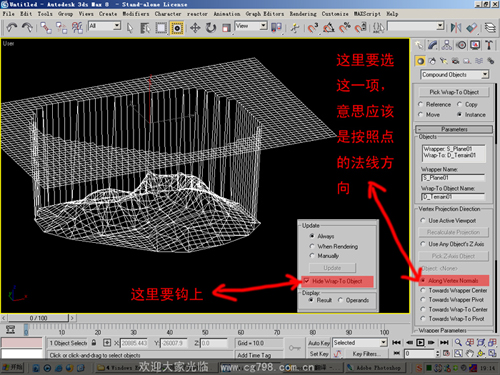Click the Redo arrow icon
500x375 pixels.
(x=27, y=28)
